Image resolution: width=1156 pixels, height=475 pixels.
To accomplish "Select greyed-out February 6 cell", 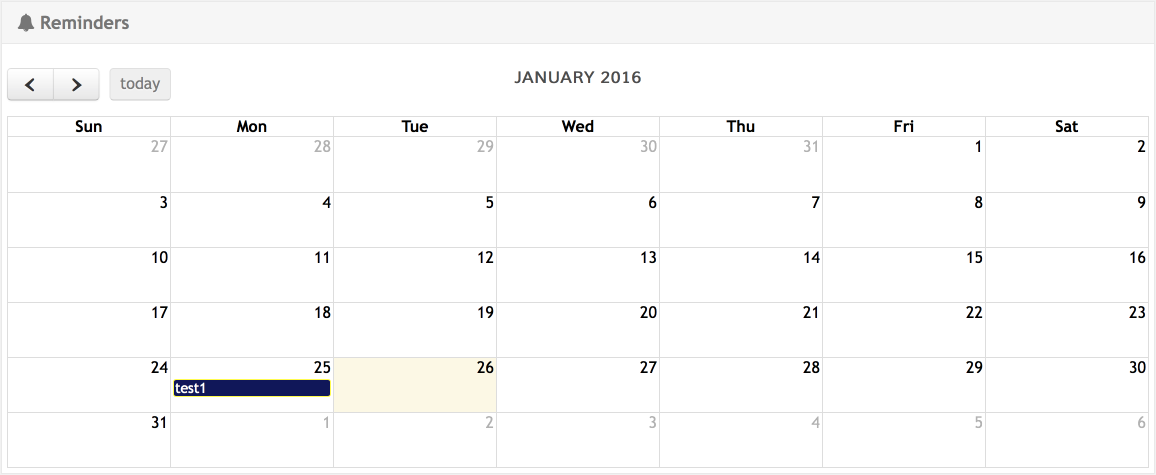I will point(1067,440).
